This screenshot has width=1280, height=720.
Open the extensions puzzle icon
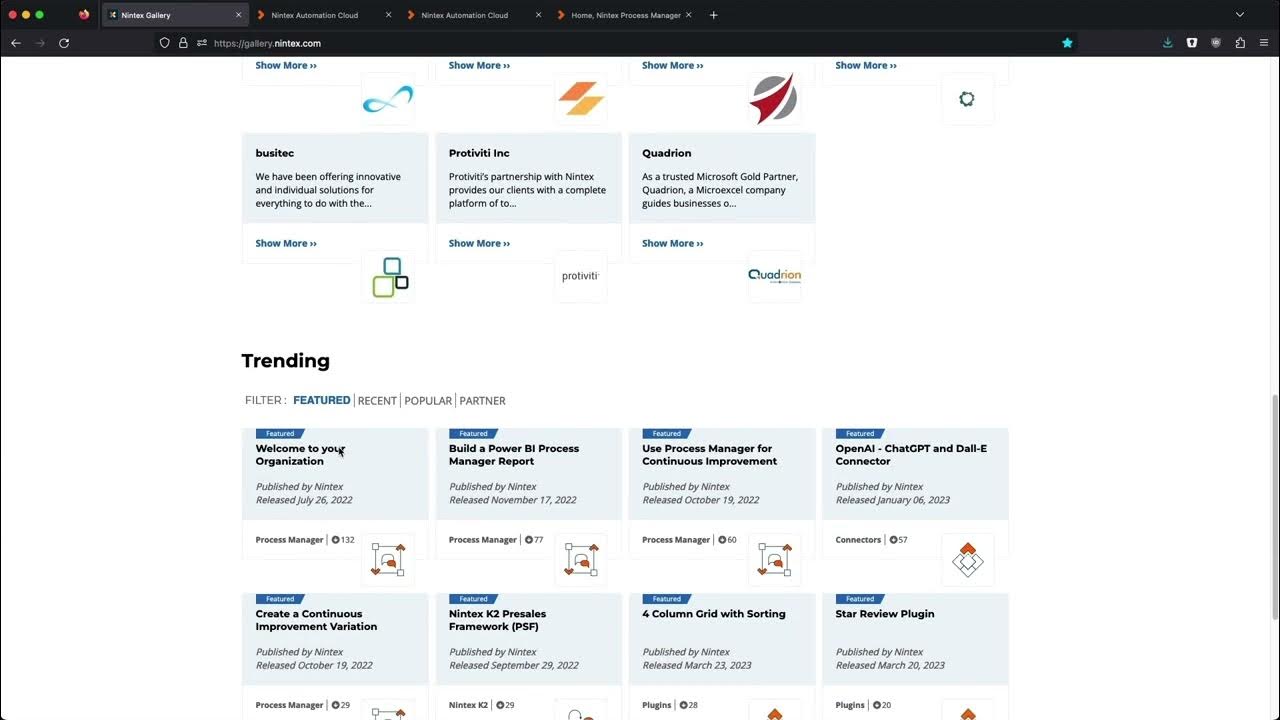tap(1240, 43)
